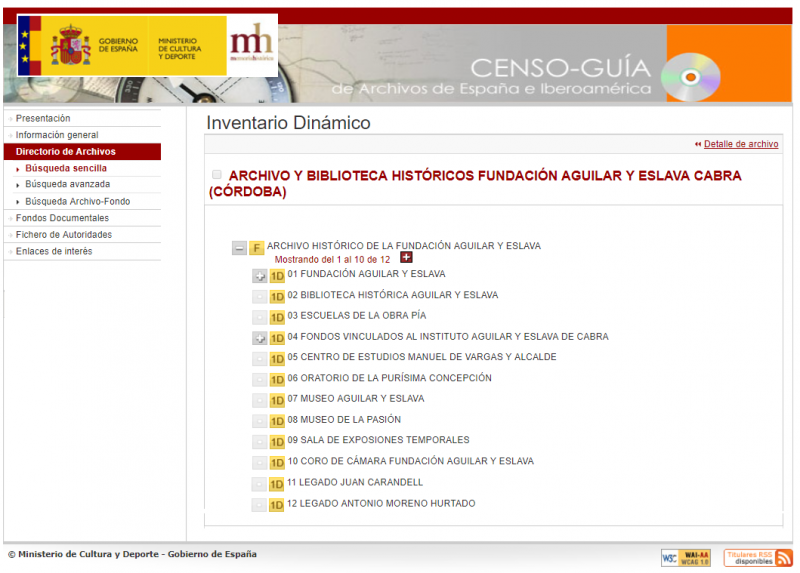
Task: Collapse the Archivo Histórico de la Fundación node
Action: pos(239,247)
